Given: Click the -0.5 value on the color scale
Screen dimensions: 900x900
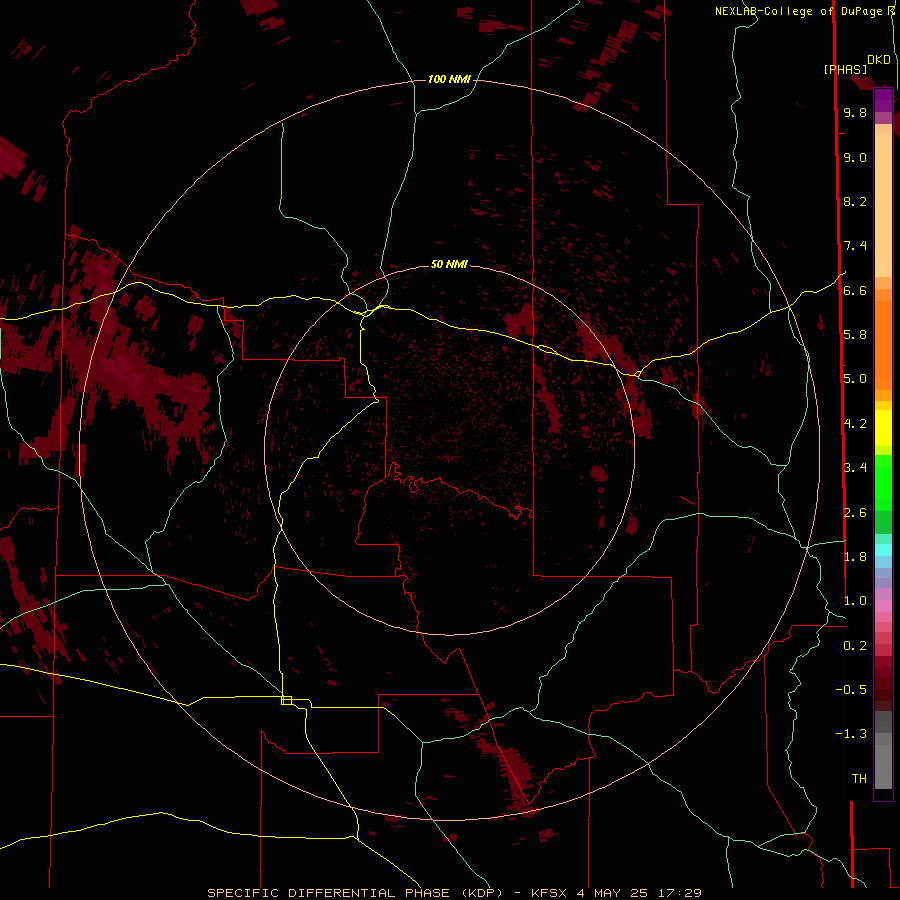Looking at the screenshot, I should click(x=851, y=689).
